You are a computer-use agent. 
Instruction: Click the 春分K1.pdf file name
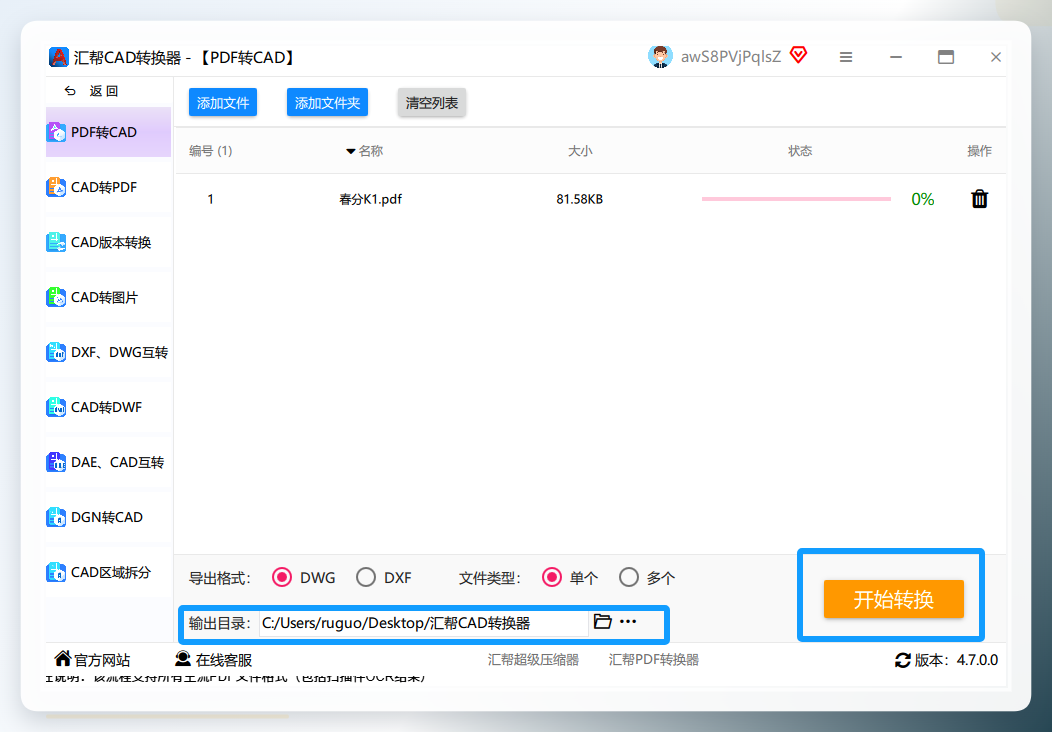coord(370,199)
